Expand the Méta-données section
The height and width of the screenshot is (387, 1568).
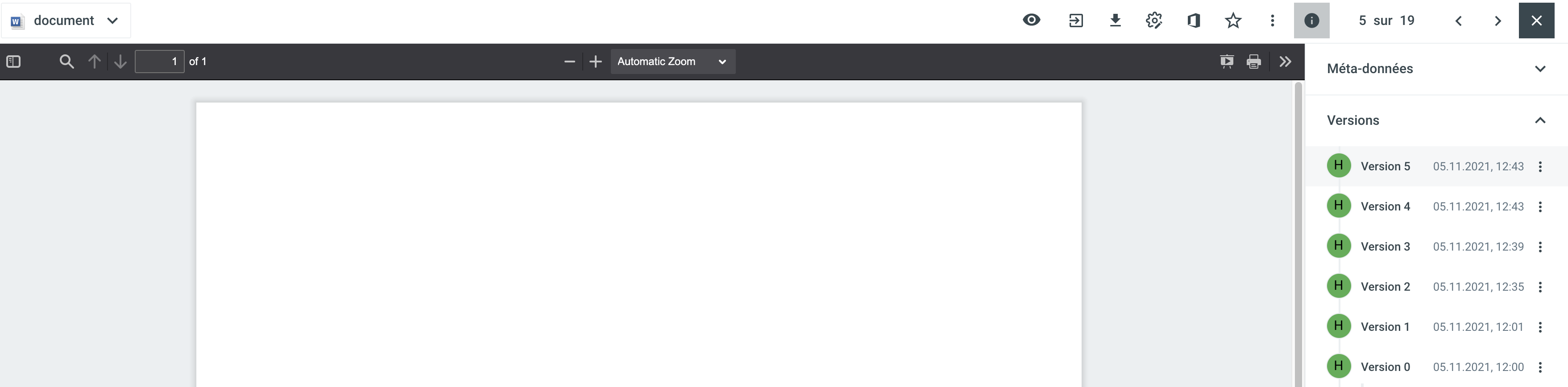(x=1436, y=69)
